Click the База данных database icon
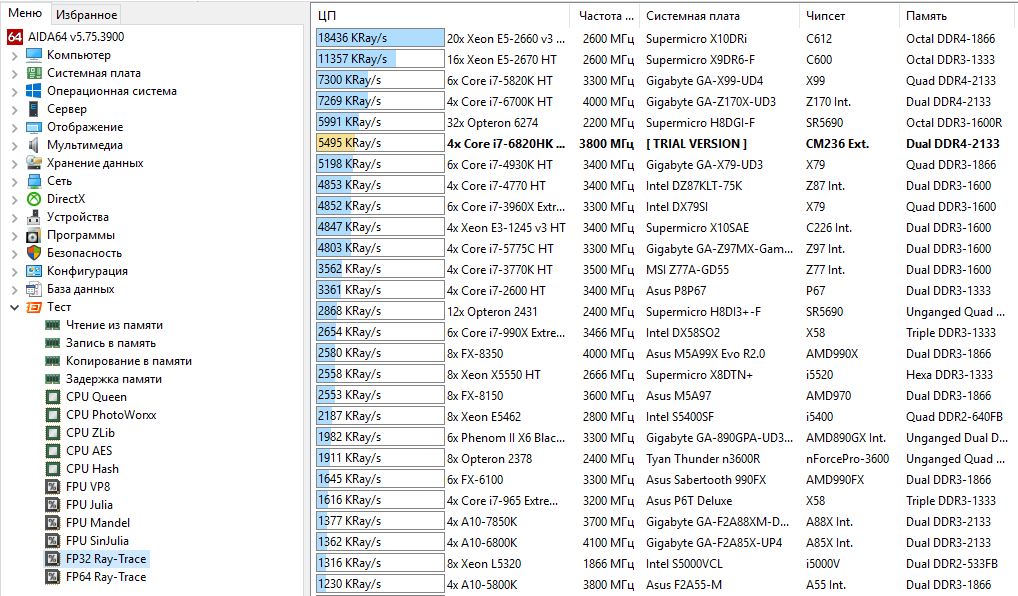 [x=34, y=289]
